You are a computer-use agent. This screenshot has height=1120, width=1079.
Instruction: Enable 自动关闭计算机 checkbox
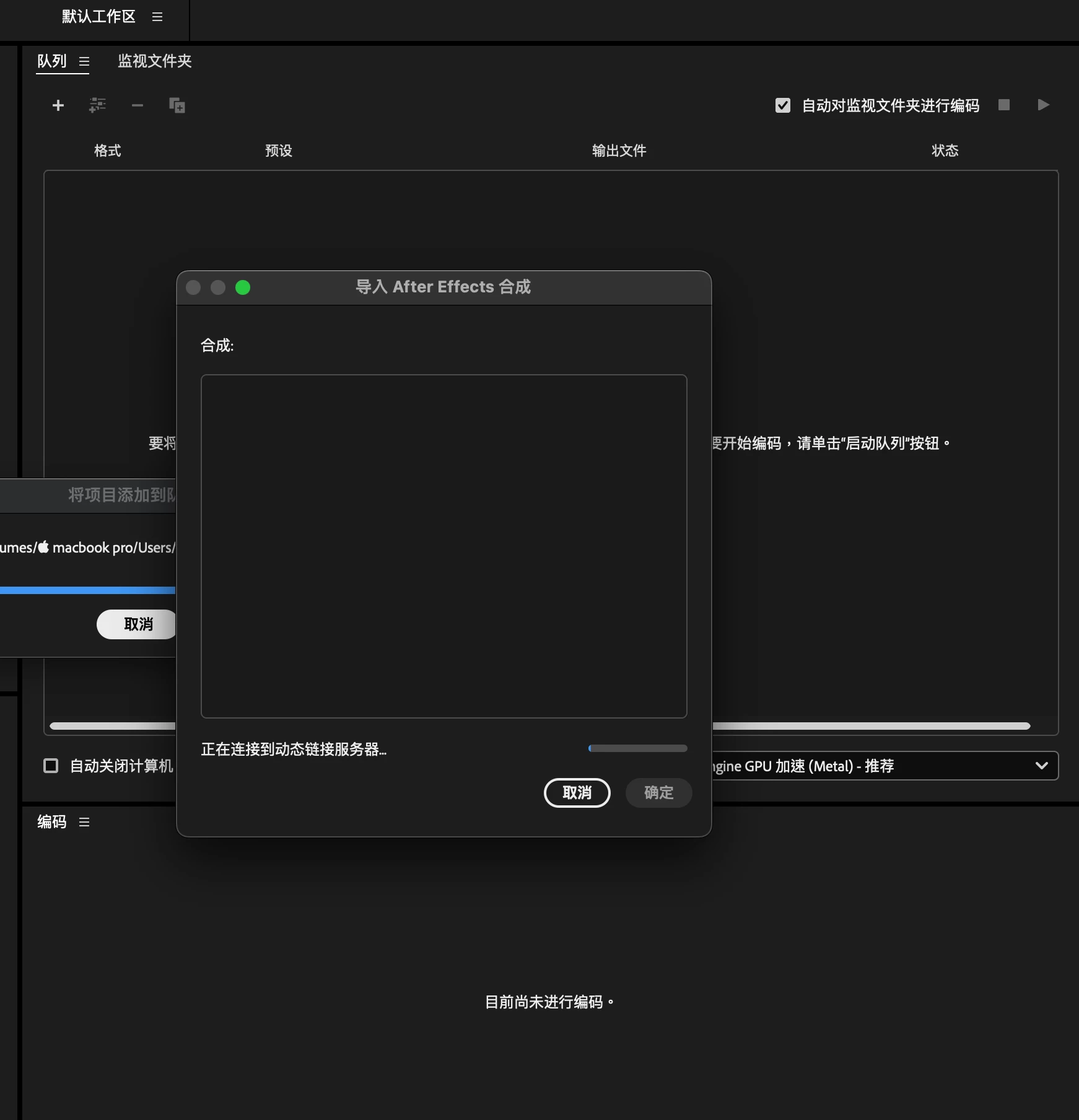[x=51, y=766]
